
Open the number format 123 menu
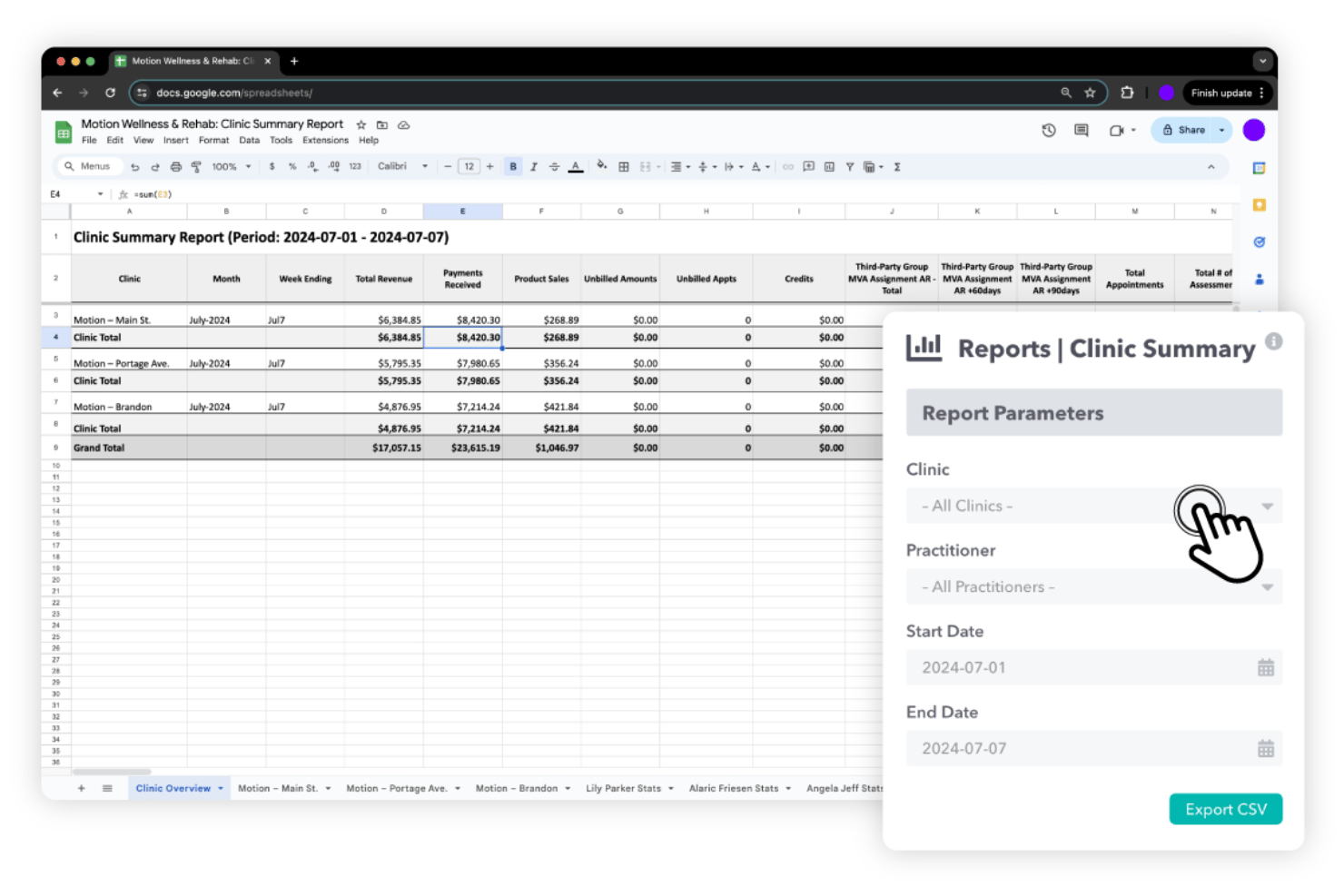tap(355, 167)
